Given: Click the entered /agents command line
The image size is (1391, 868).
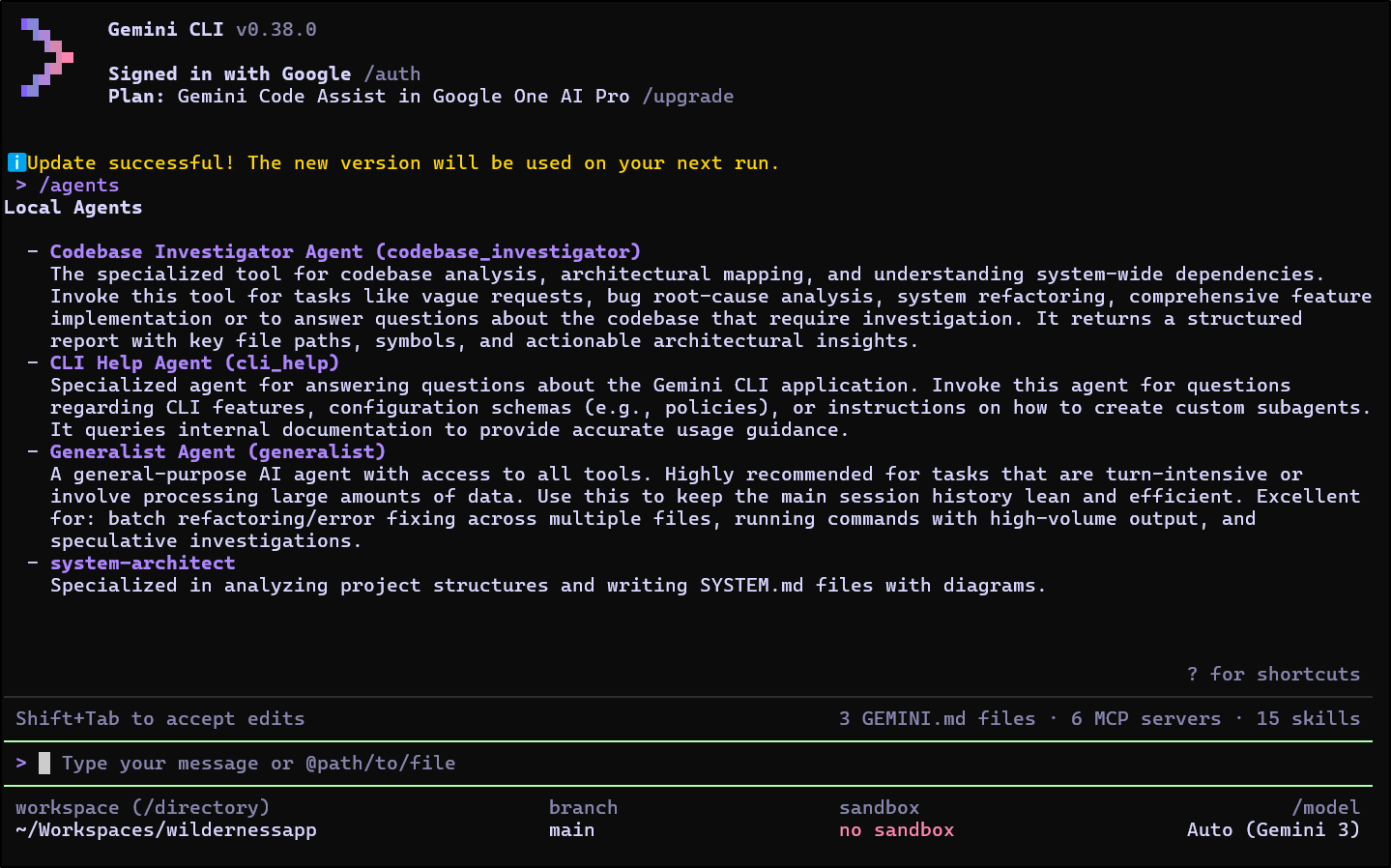Looking at the screenshot, I should 78,185.
